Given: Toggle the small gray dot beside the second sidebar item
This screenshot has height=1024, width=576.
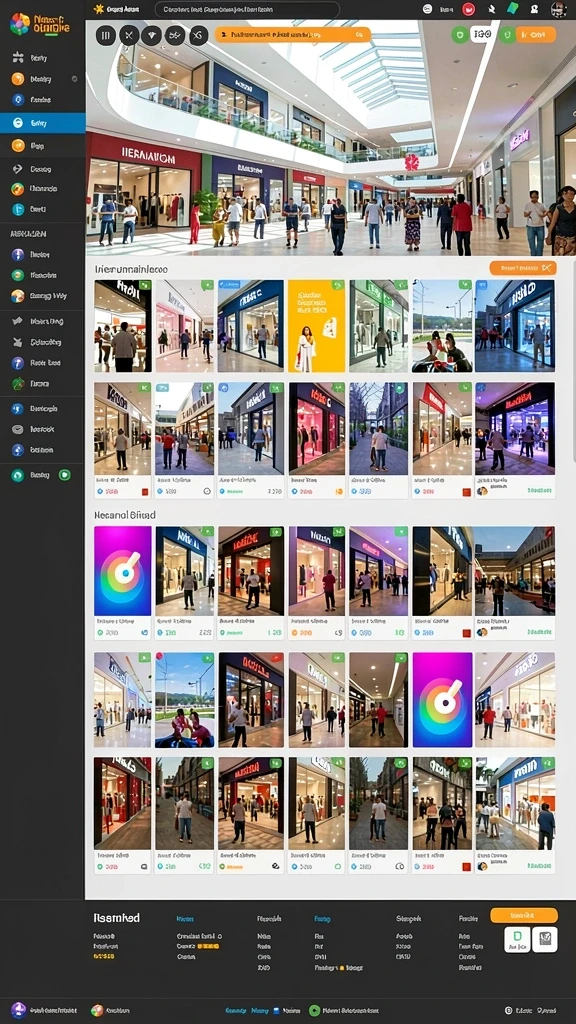Looking at the screenshot, I should click(x=74, y=79).
